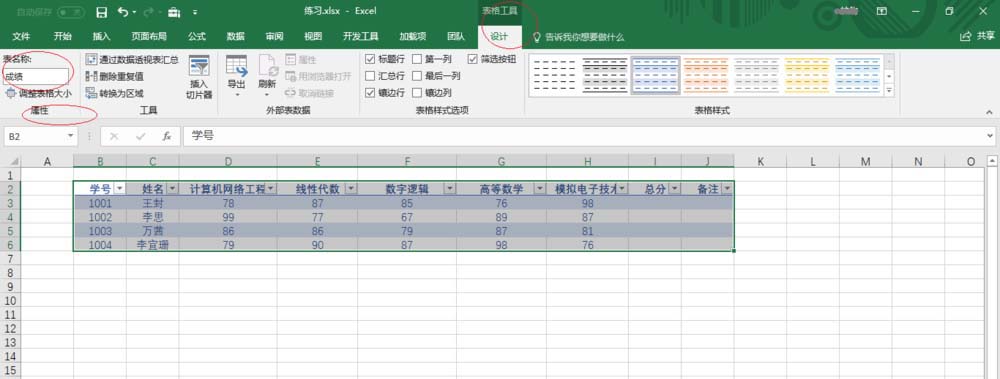Screen dimensions: 1000x379
Task: Click the formula bar cancel X icon
Action: (114, 136)
